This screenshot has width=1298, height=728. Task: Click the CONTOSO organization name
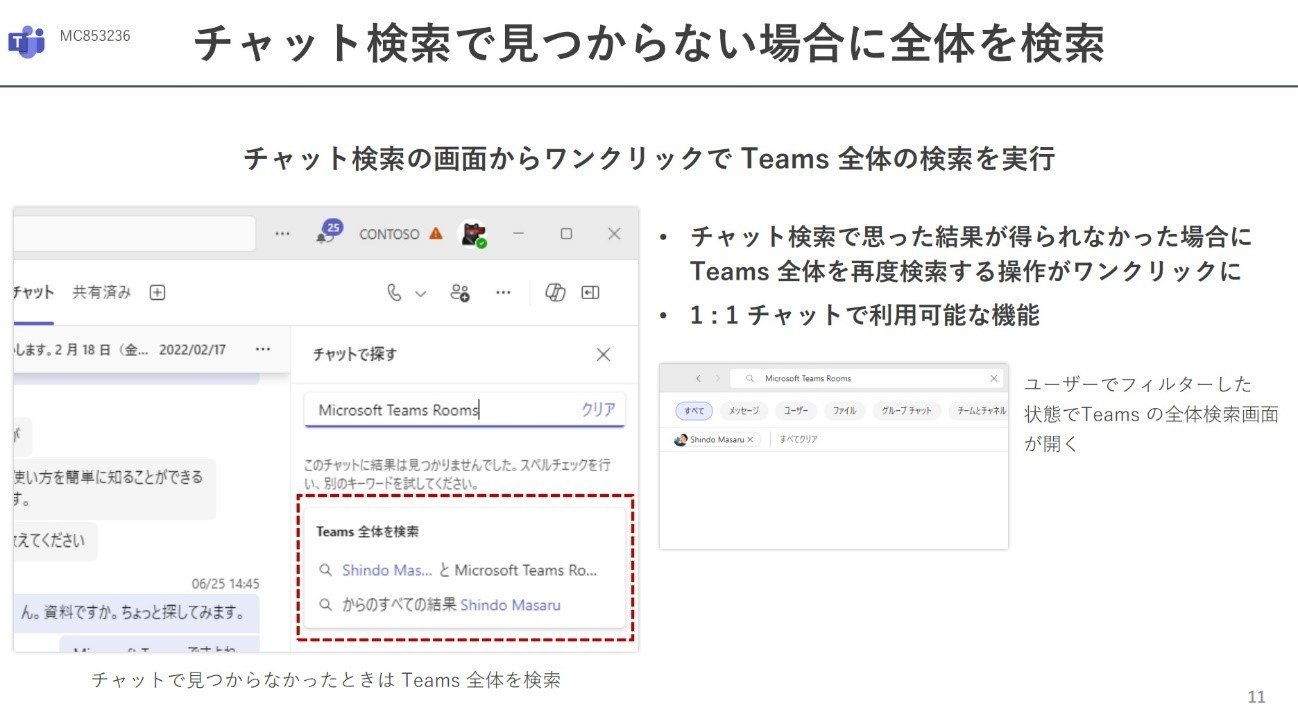[x=389, y=234]
